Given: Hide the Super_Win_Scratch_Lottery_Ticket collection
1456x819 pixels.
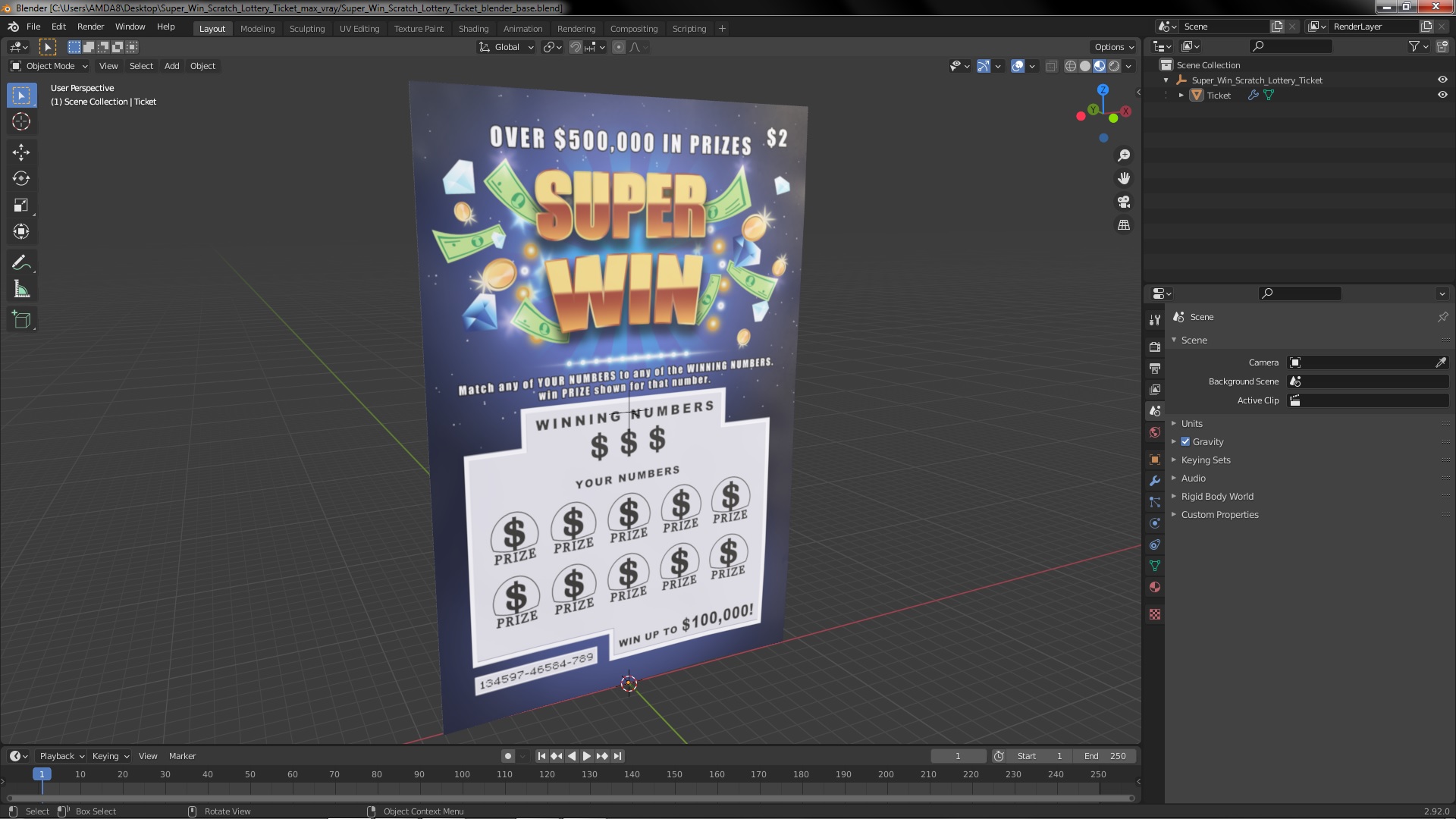Looking at the screenshot, I should pos(1442,80).
